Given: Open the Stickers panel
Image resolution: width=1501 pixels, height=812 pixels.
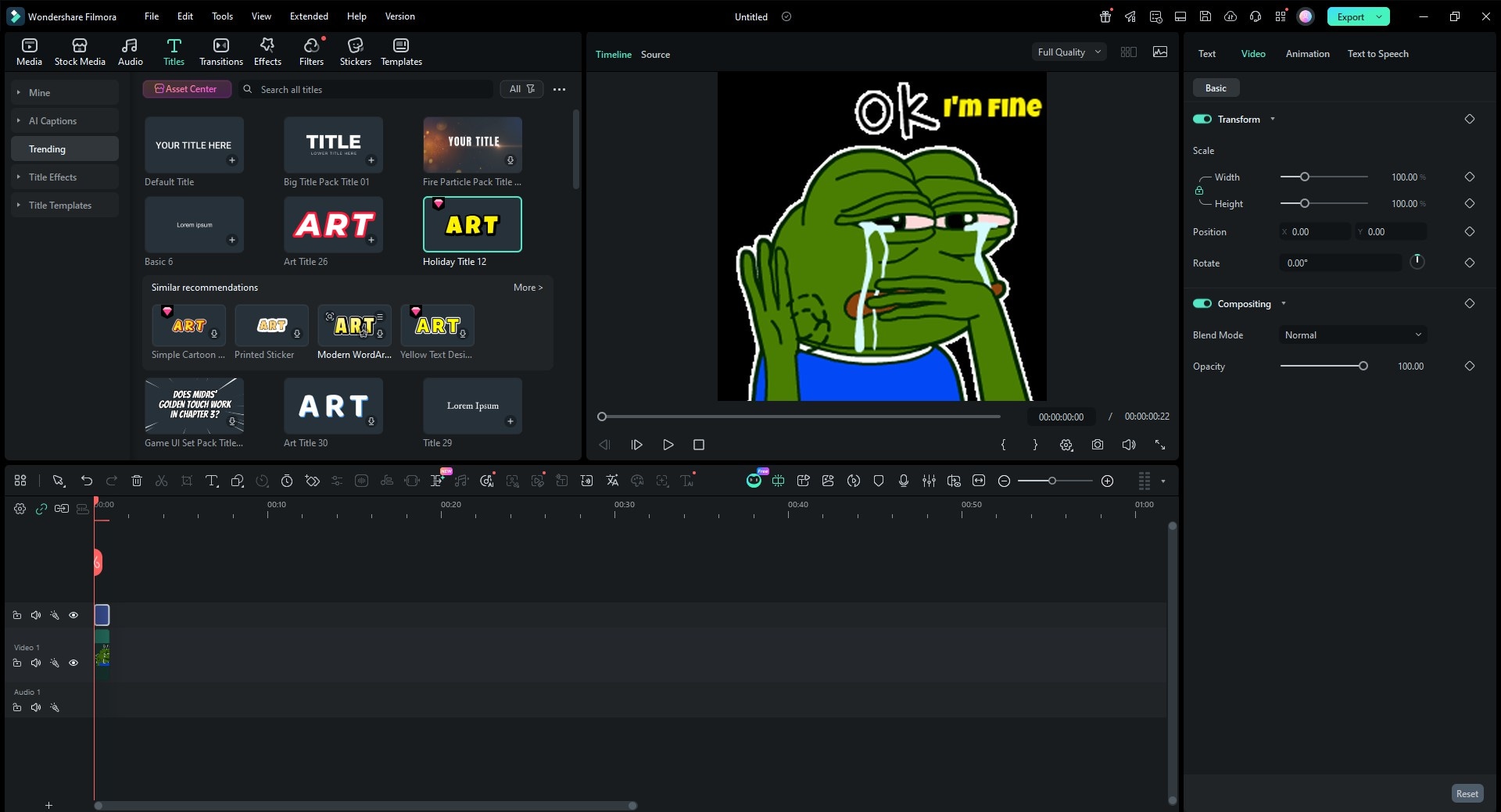Looking at the screenshot, I should click(x=356, y=51).
